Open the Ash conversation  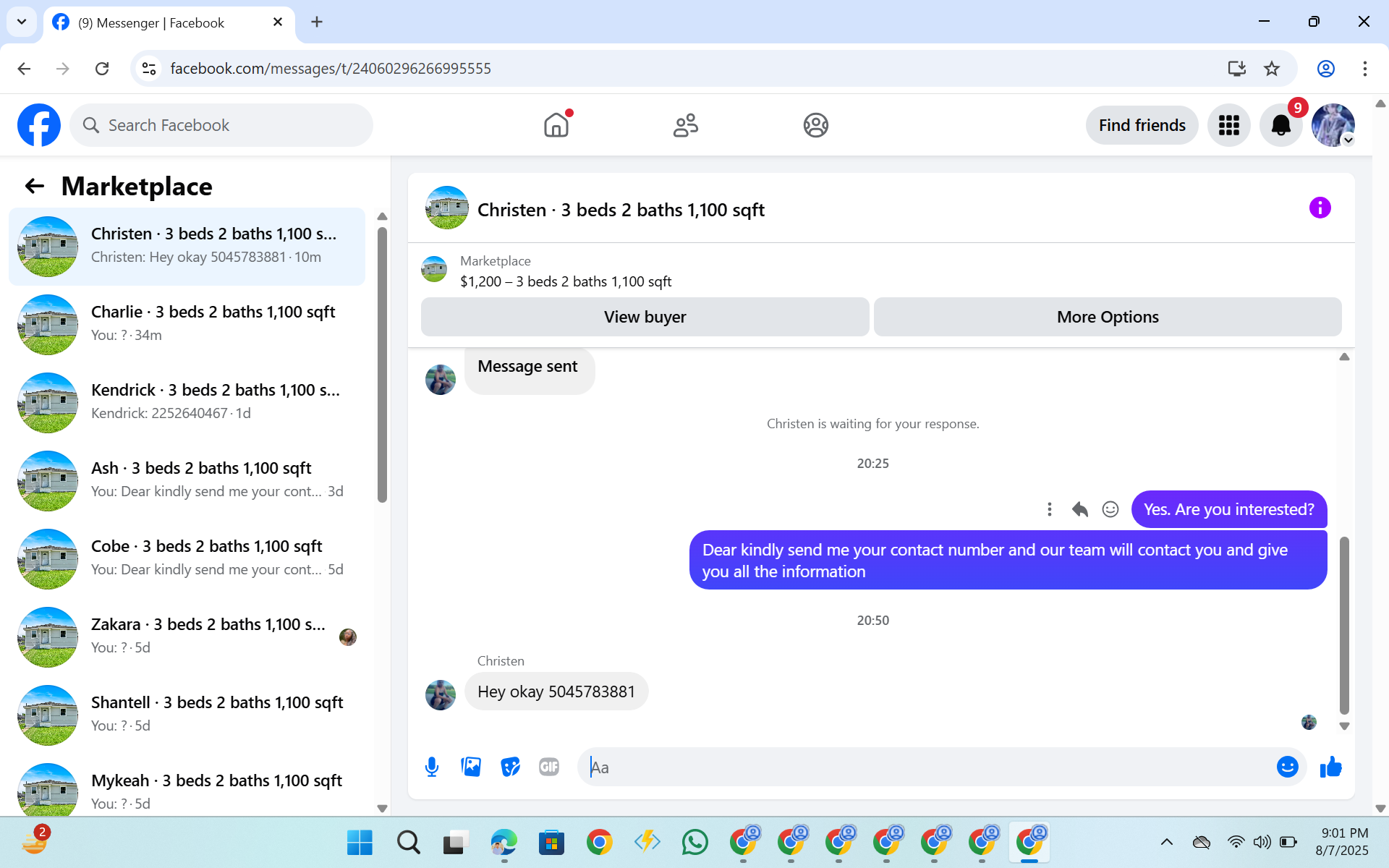click(x=187, y=481)
